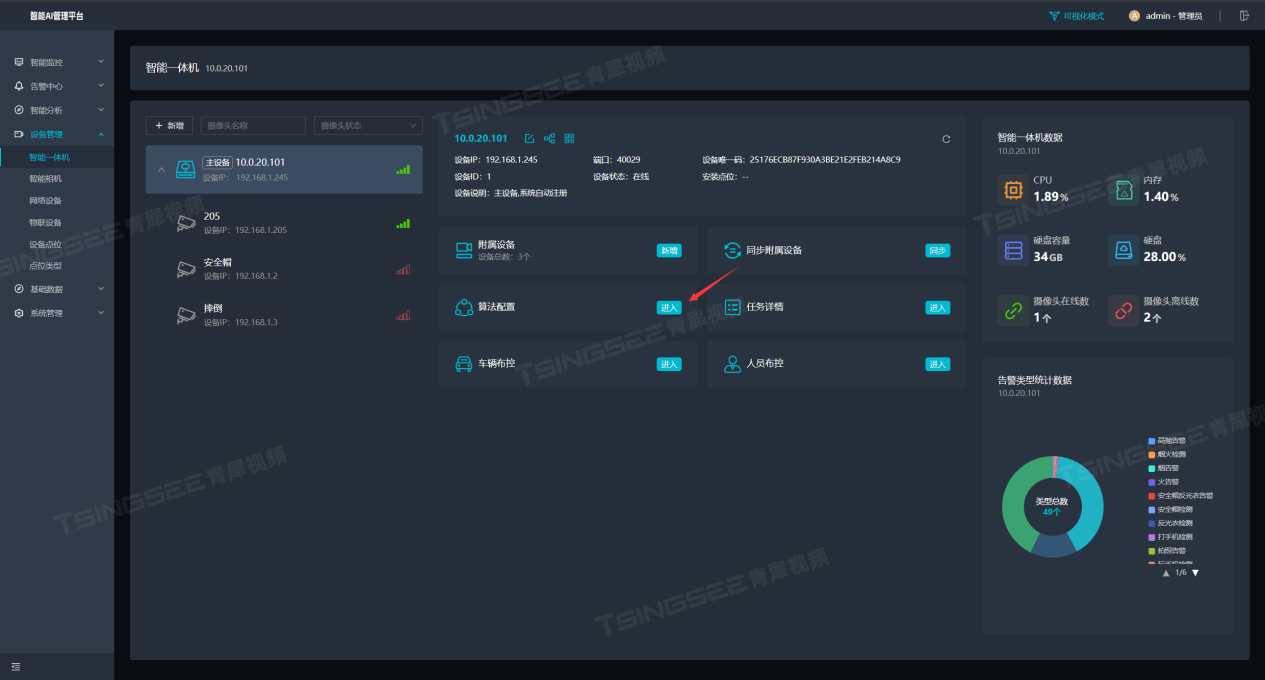Image resolution: width=1265 pixels, height=680 pixels.
Task: Toggle 安全帽反光衣告警 legend entry
Action: [x=1180, y=495]
